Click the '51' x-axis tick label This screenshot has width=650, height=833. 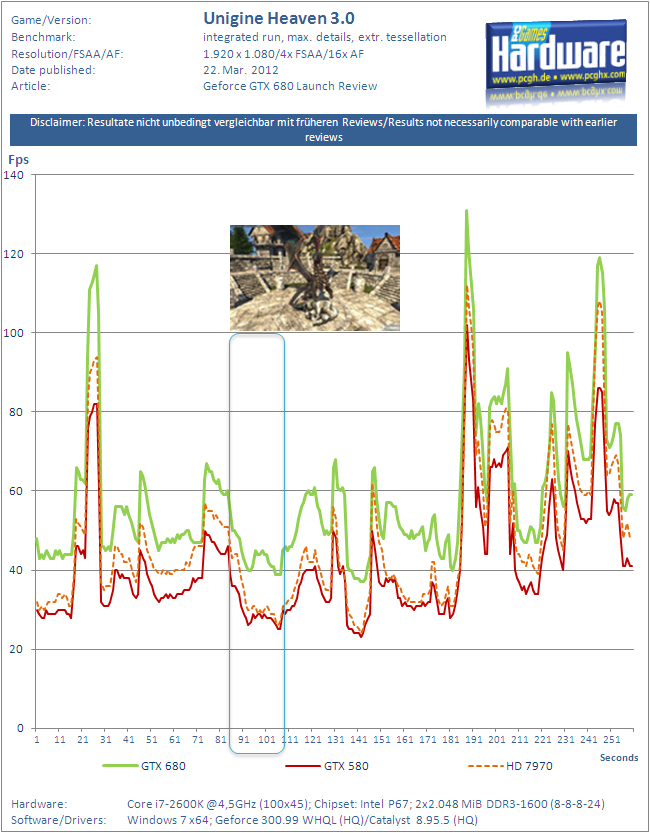(x=152, y=739)
